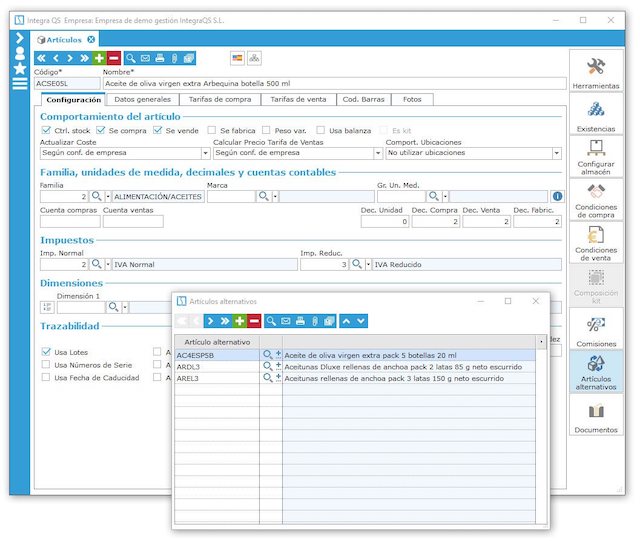640x542 pixels.
Task: Open Comport. Ubicaciones dropdown
Action: (x=556, y=153)
